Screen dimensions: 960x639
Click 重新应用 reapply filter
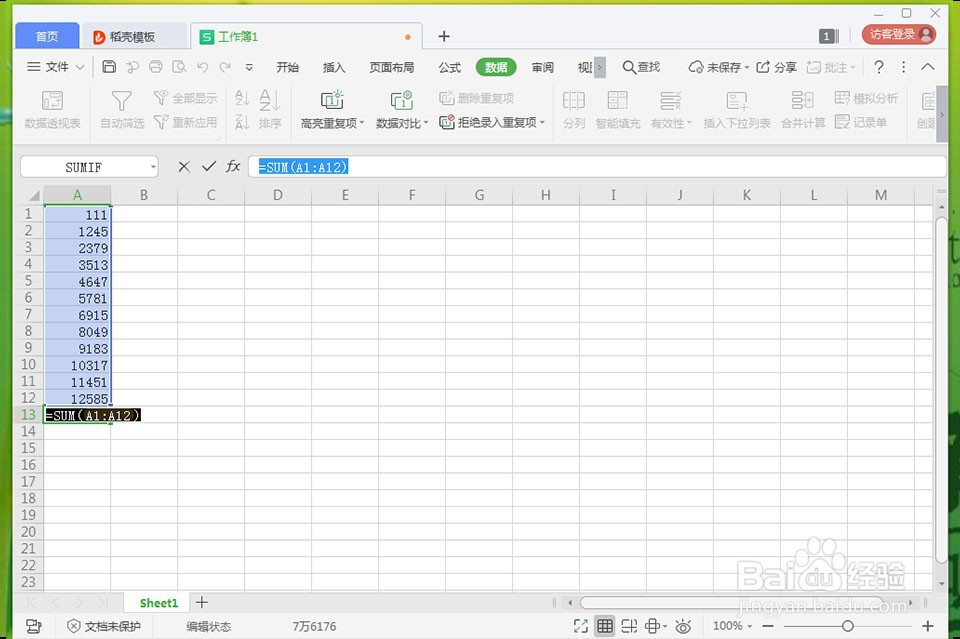tap(186, 122)
